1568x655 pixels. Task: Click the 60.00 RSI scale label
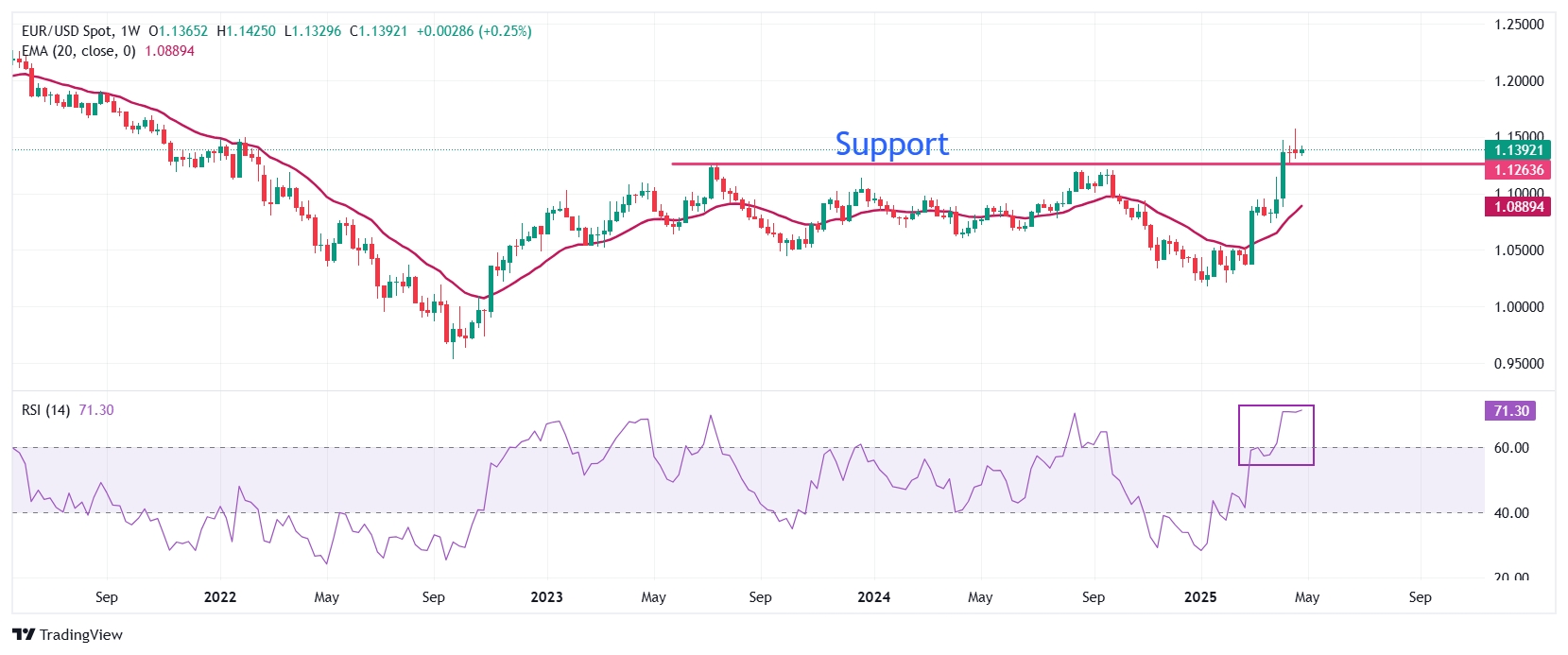tap(1510, 448)
